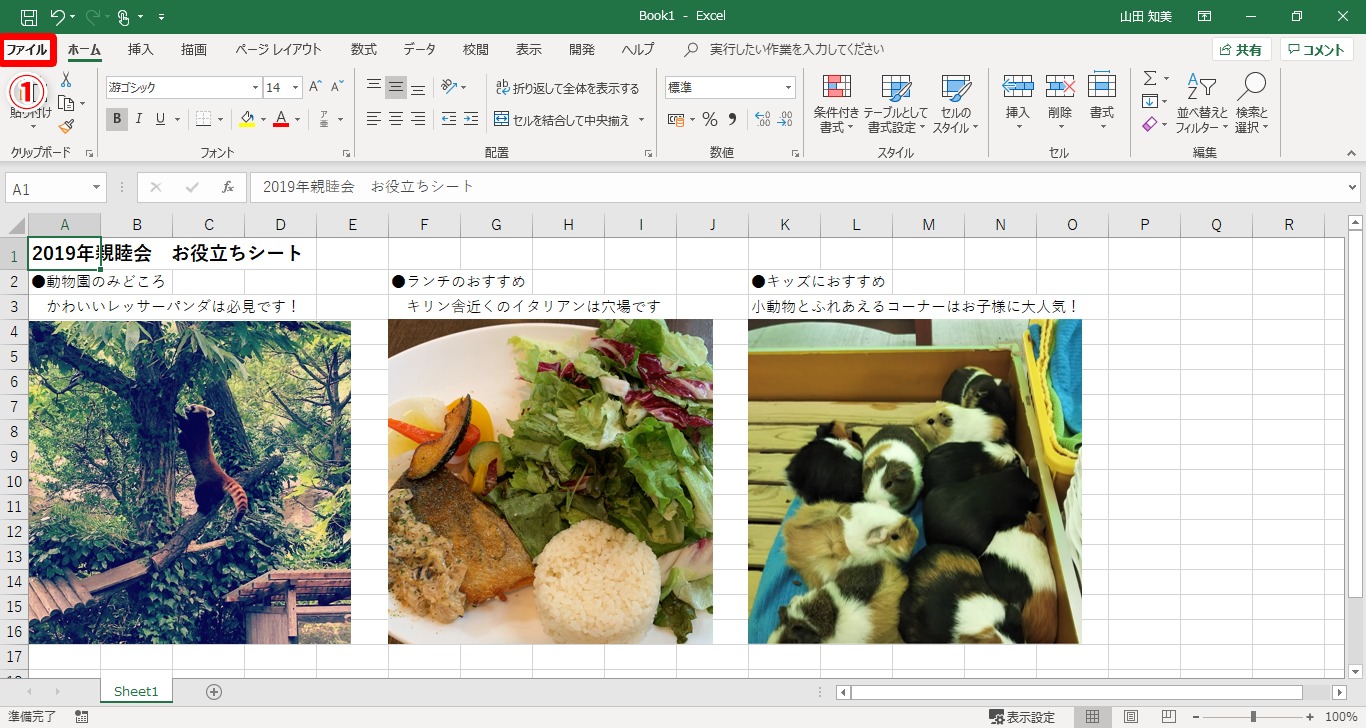Click the insert function fx button
This screenshot has width=1366, height=728.
point(228,187)
